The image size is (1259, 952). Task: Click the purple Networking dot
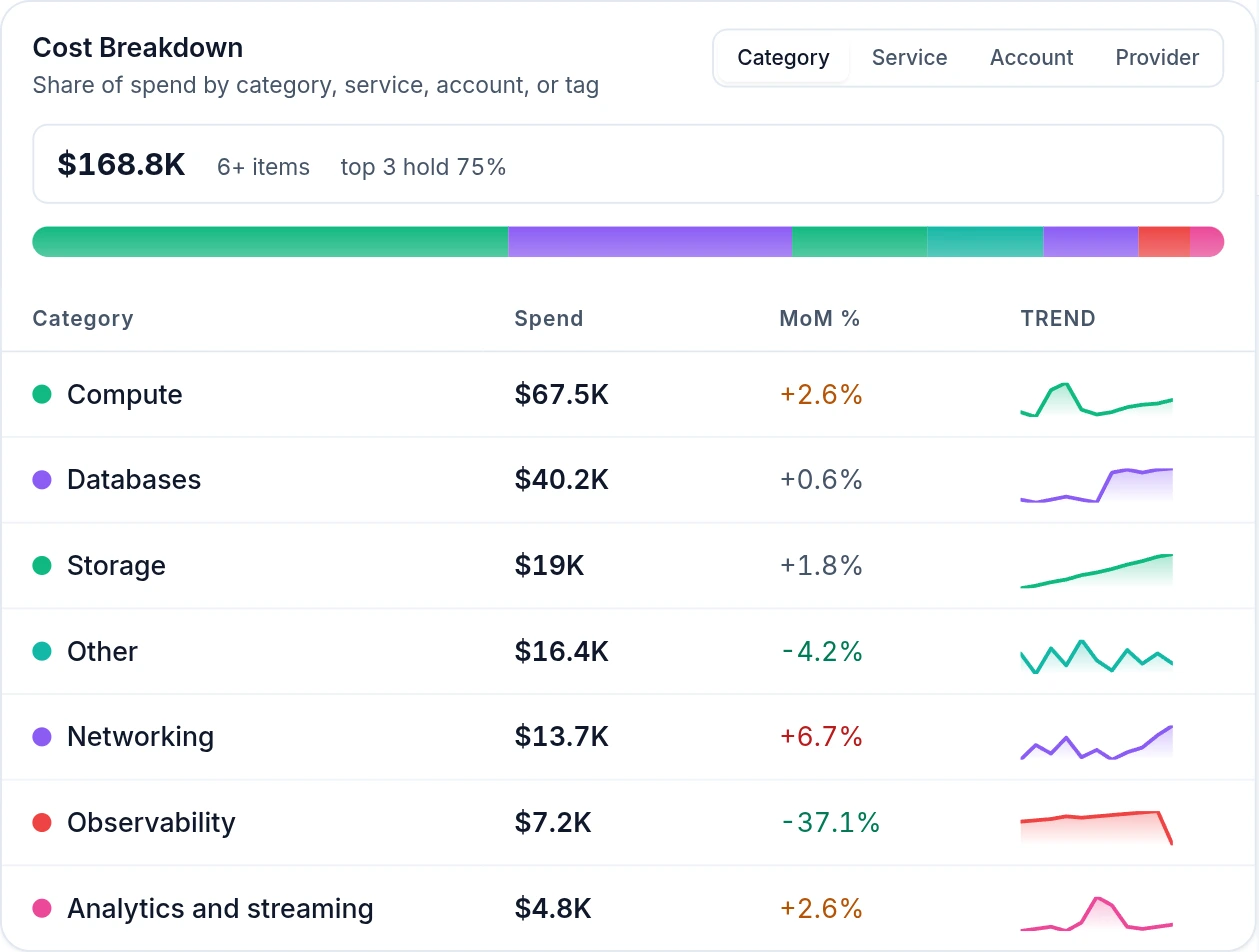(x=42, y=737)
